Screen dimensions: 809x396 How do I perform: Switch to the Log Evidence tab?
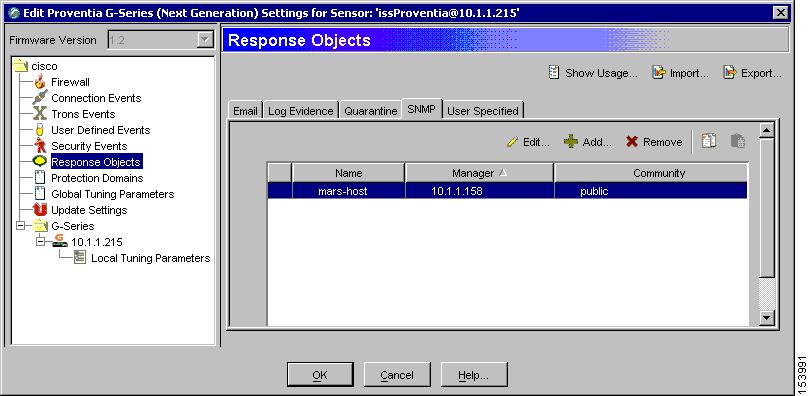click(x=301, y=111)
